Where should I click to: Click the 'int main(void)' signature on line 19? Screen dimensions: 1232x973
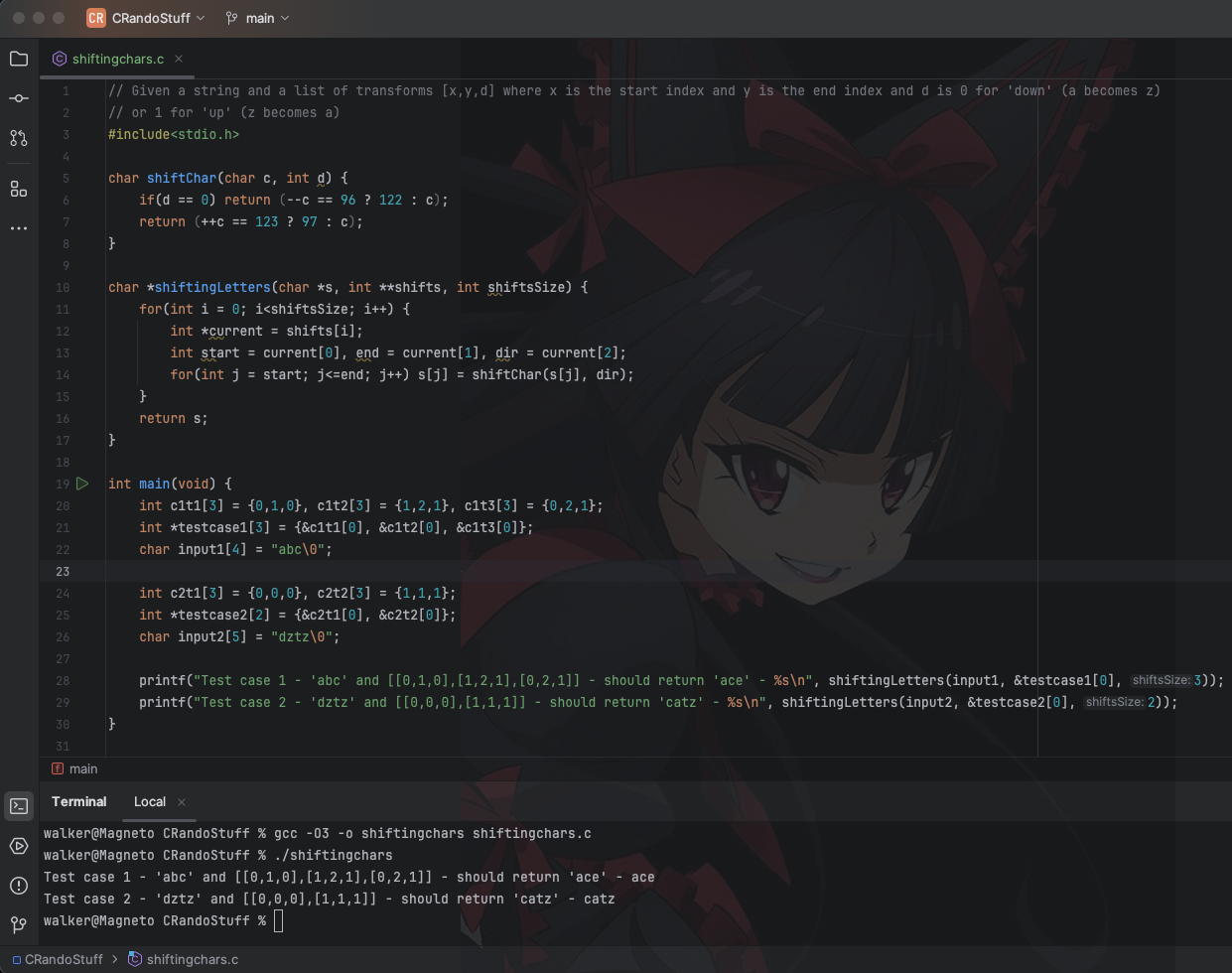(x=170, y=484)
